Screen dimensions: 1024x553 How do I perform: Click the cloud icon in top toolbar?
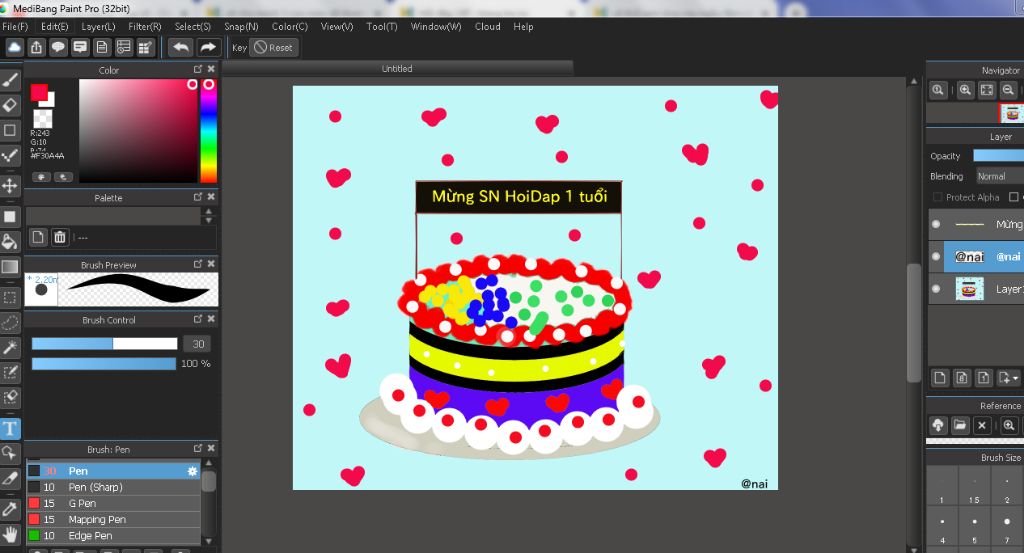14,47
